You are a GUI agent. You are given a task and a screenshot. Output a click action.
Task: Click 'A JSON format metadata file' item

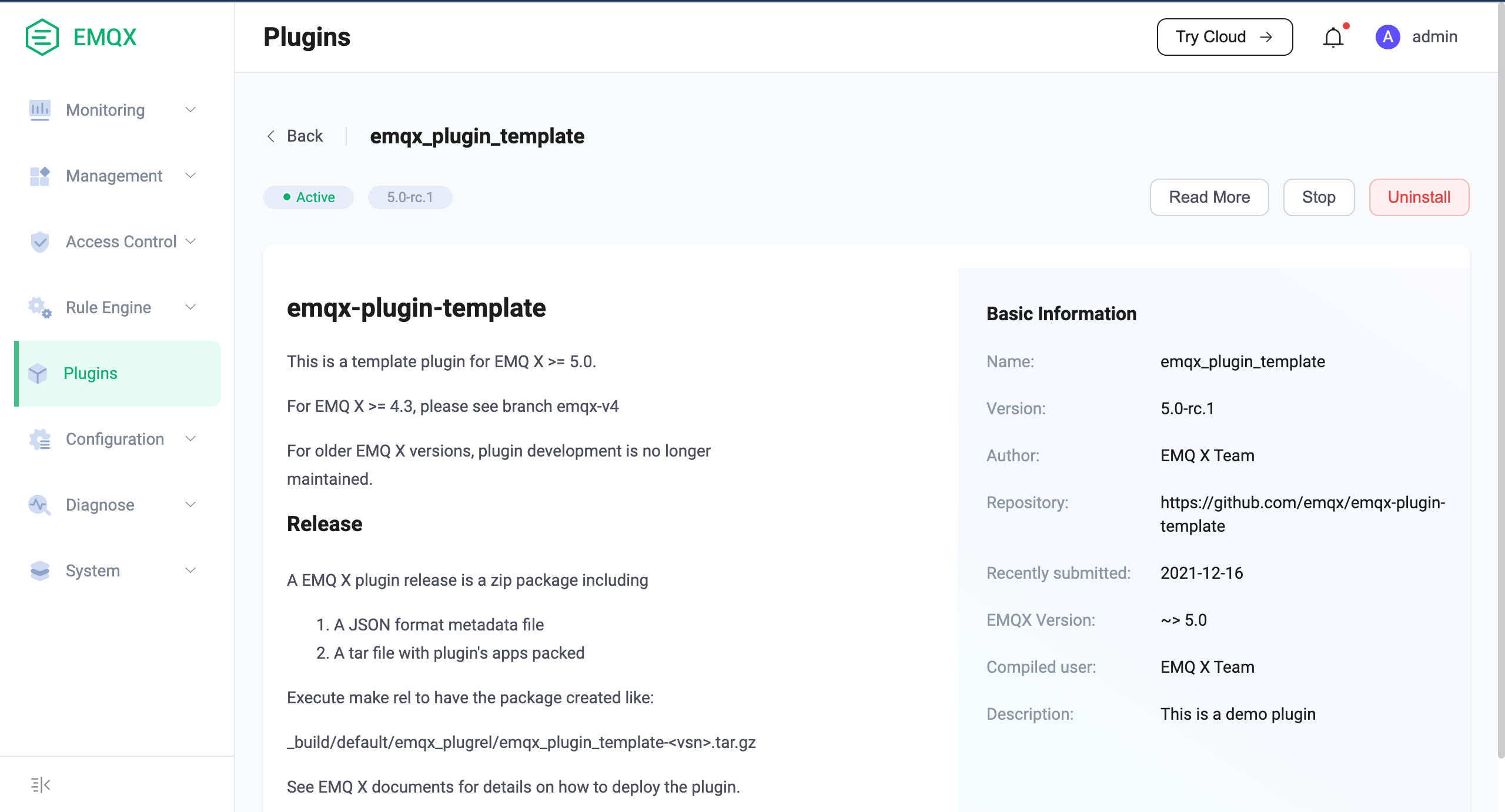coord(439,625)
